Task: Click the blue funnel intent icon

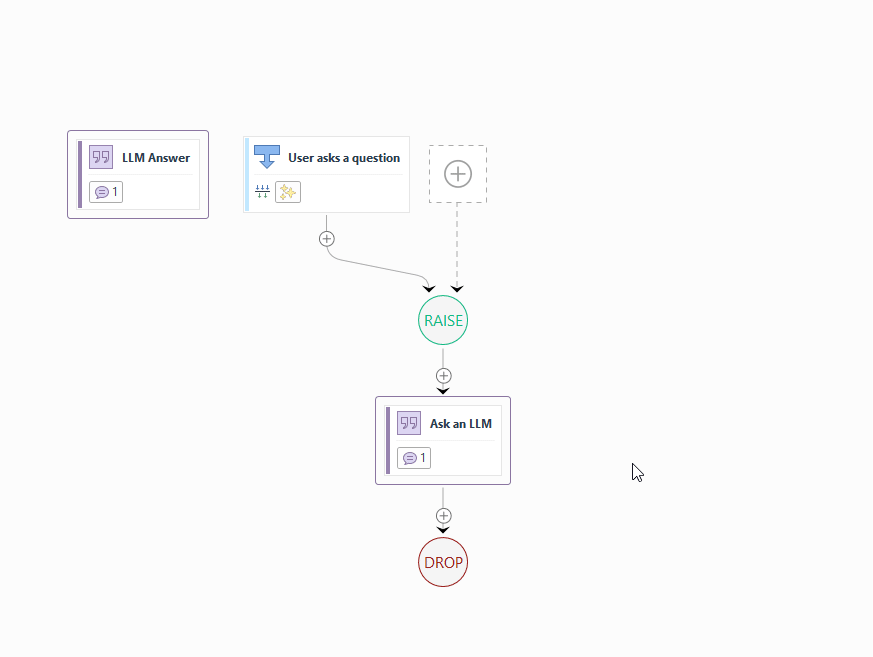Action: coord(267,157)
